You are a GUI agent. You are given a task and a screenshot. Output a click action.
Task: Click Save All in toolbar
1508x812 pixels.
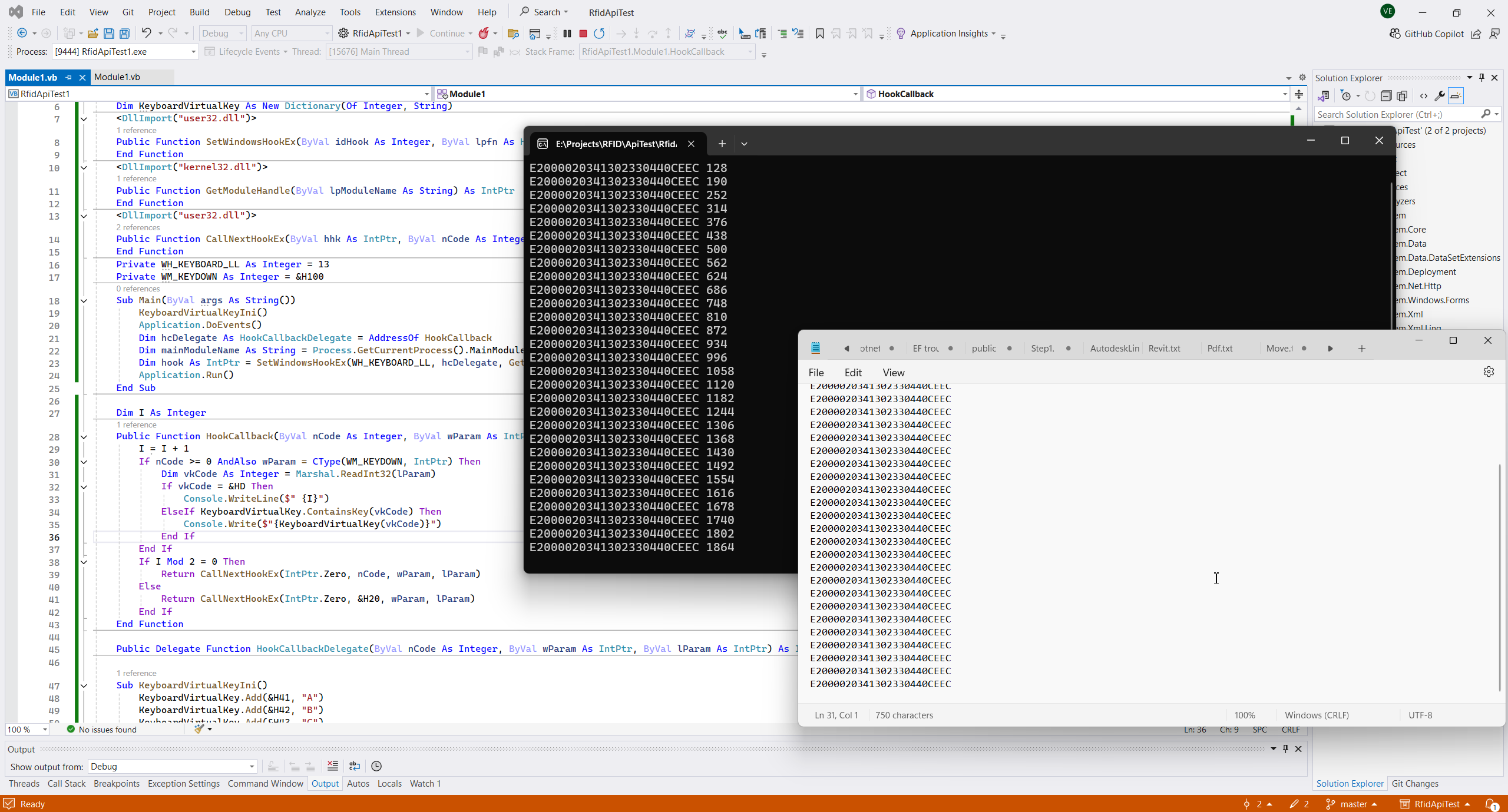pyautogui.click(x=125, y=34)
